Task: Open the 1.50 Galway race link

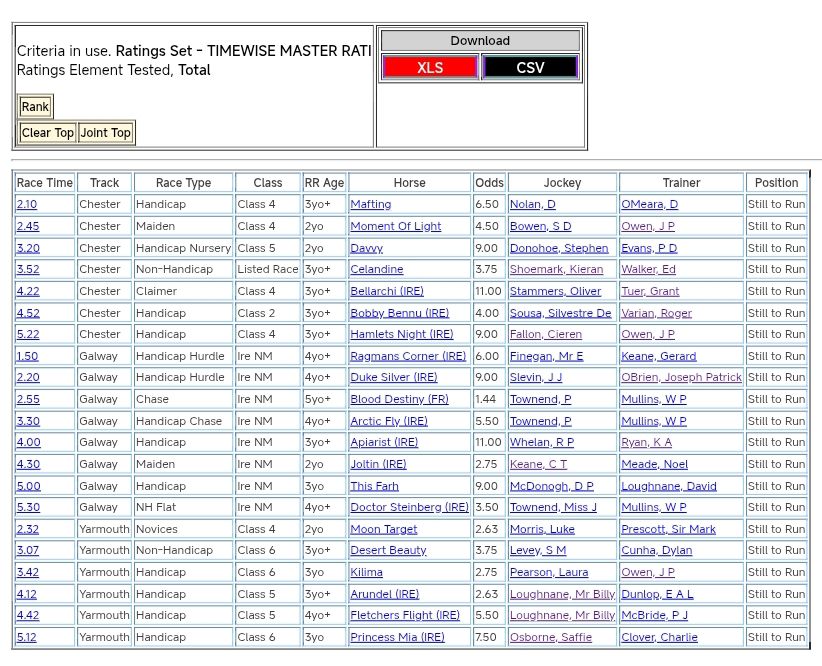Action: [28, 356]
